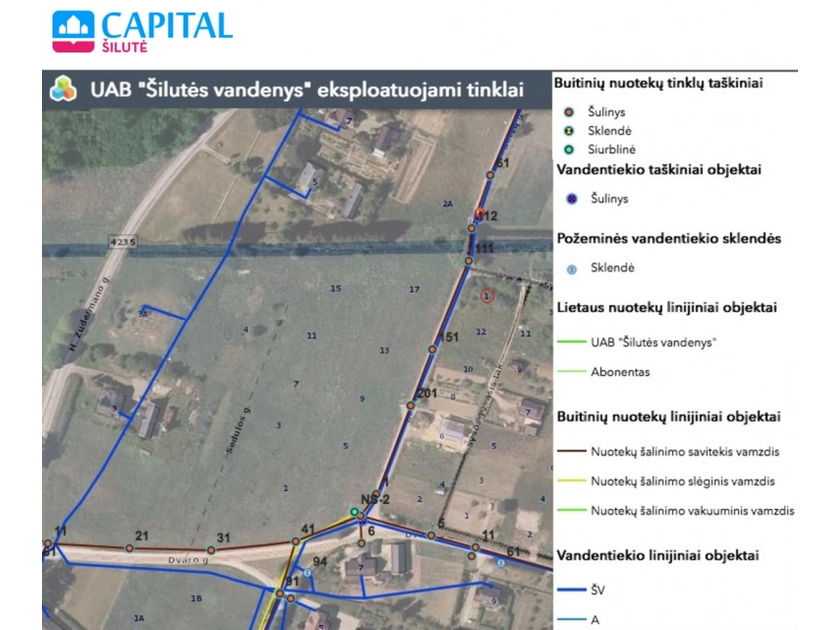The height and width of the screenshot is (630, 840).
Task: Click the Abonentas light green line swatch
Action: 572,371
